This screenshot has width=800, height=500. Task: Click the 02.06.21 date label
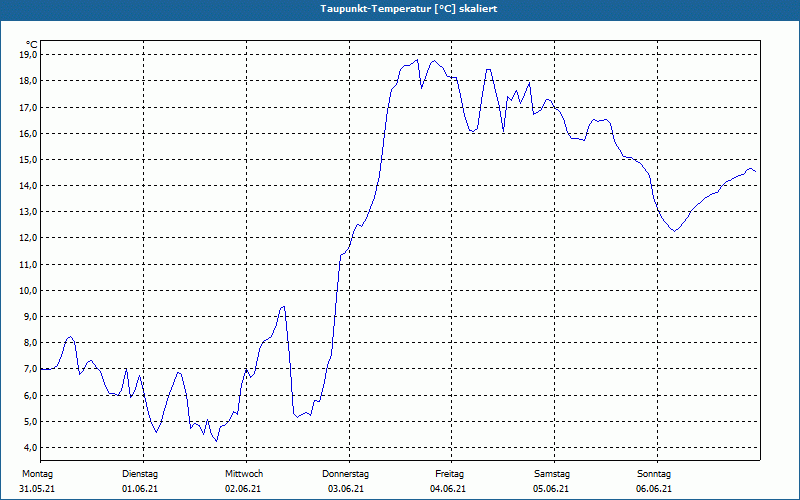[243, 489]
